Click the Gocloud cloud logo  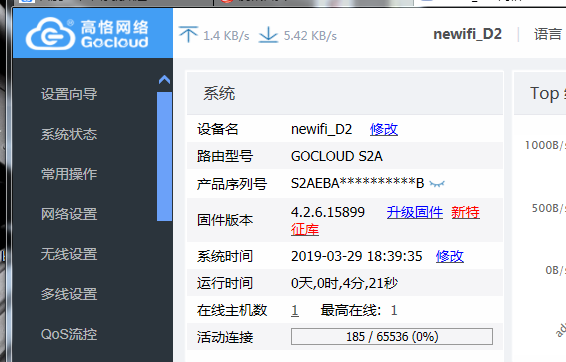pyautogui.click(x=50, y=34)
